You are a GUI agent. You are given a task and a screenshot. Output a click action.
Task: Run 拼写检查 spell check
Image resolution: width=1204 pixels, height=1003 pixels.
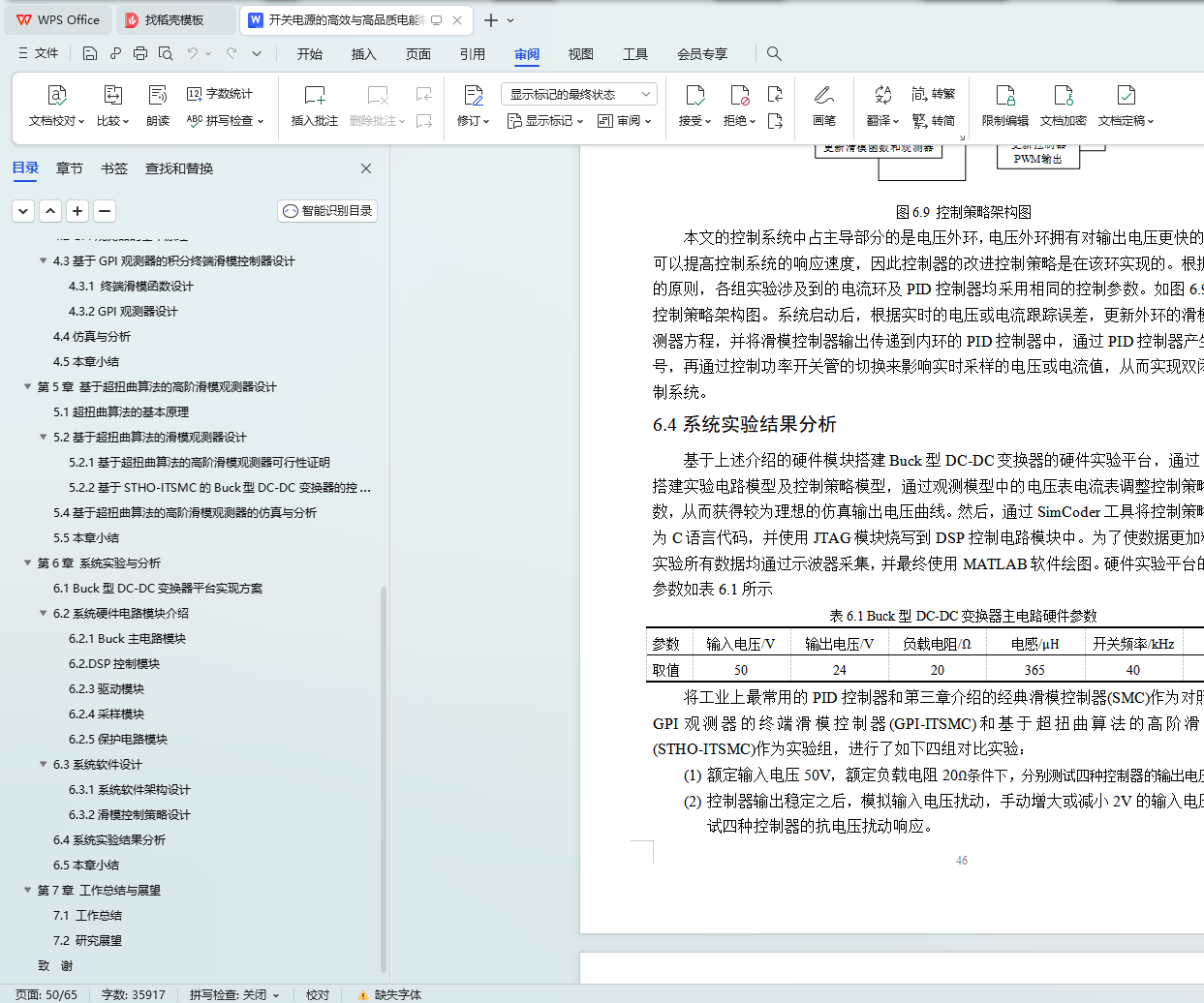click(225, 121)
